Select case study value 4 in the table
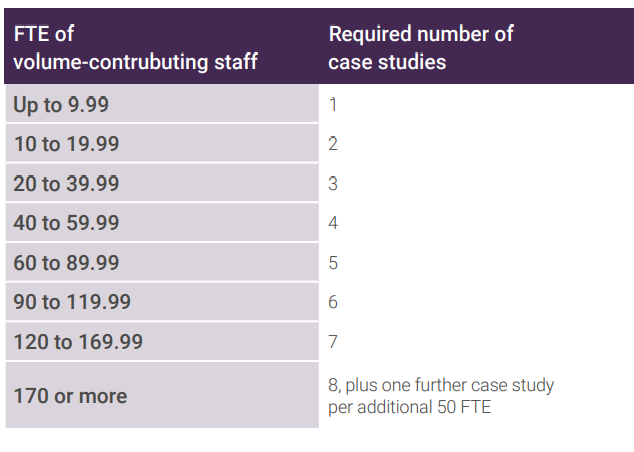Screen dimensions: 634x452 click(333, 223)
